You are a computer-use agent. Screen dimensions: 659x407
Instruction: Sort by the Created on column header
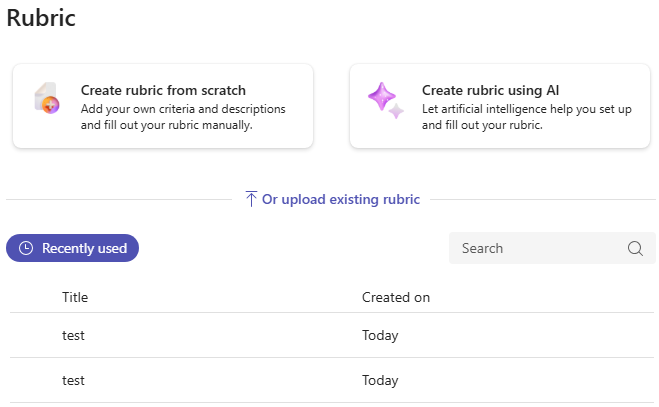pyautogui.click(x=396, y=297)
